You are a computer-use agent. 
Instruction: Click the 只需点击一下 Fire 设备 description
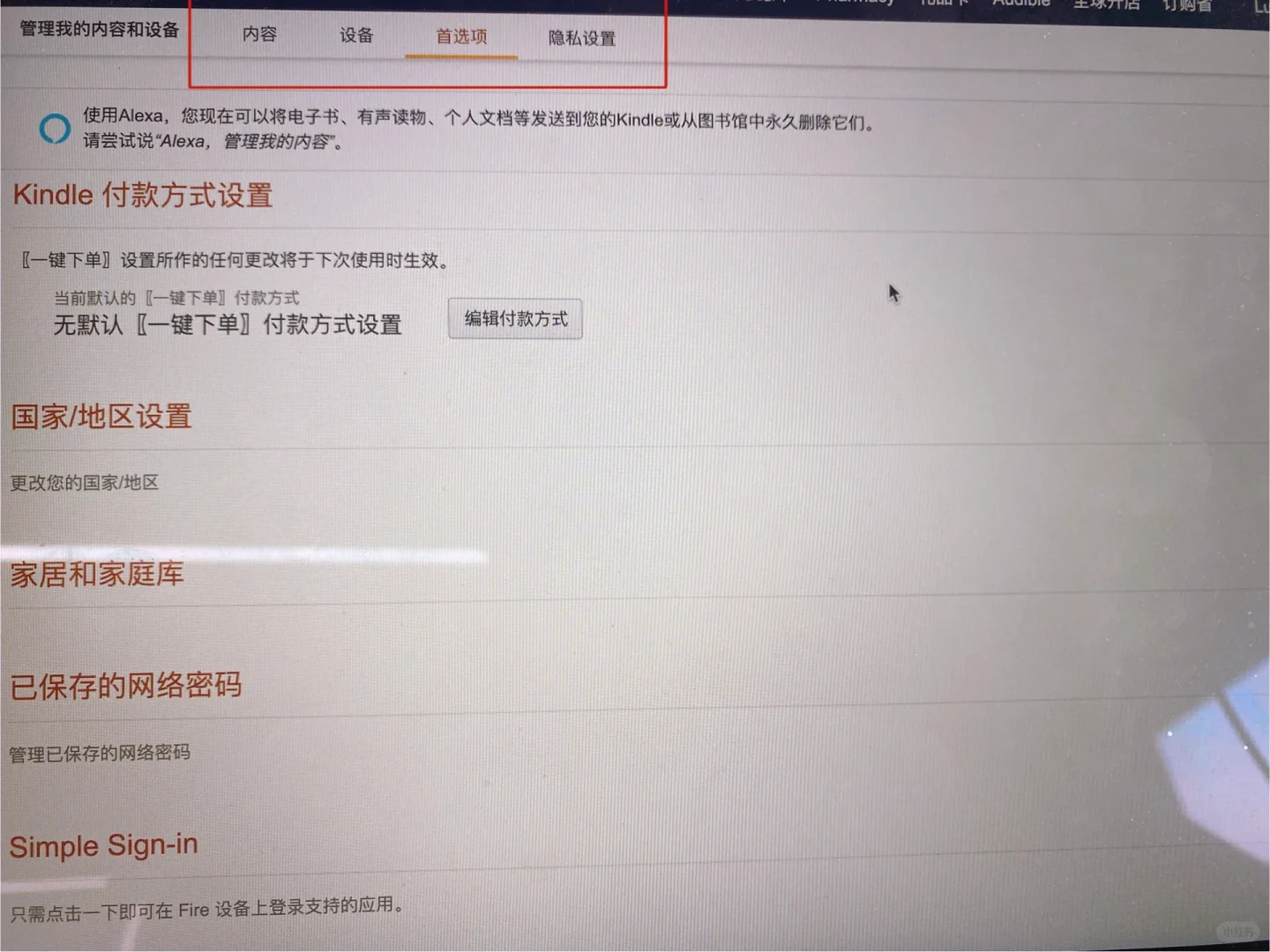[207, 910]
